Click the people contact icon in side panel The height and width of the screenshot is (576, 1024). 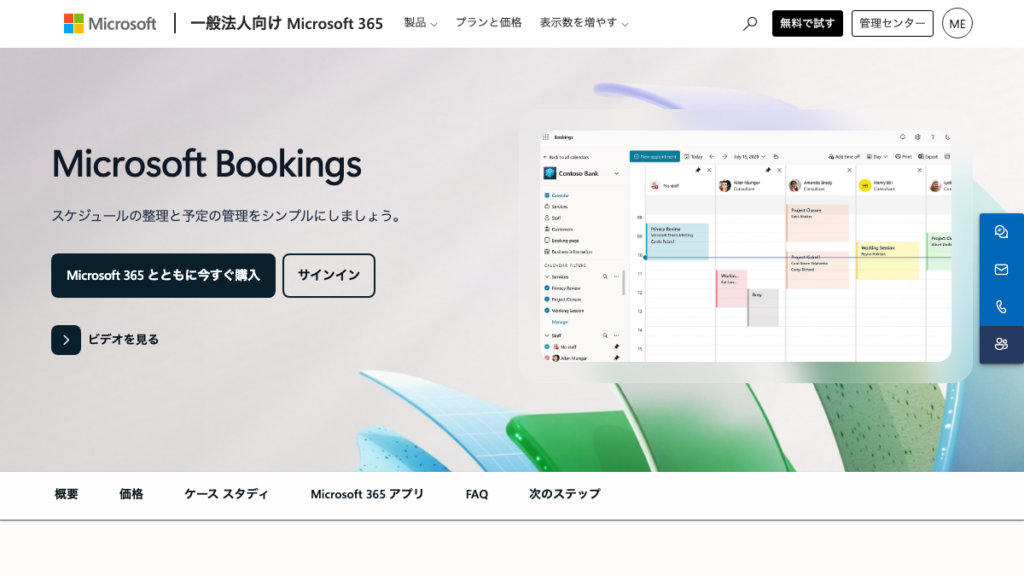(1001, 344)
